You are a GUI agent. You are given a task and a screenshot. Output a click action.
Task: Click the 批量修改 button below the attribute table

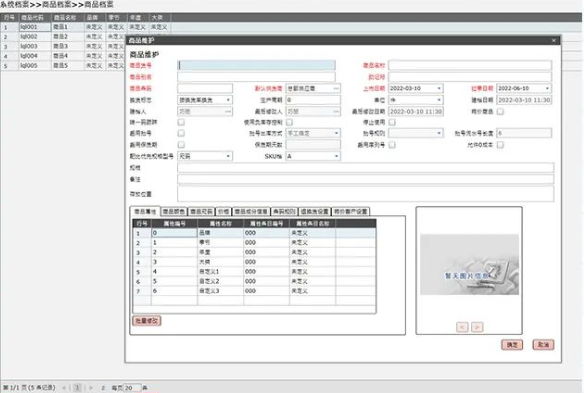(x=147, y=321)
